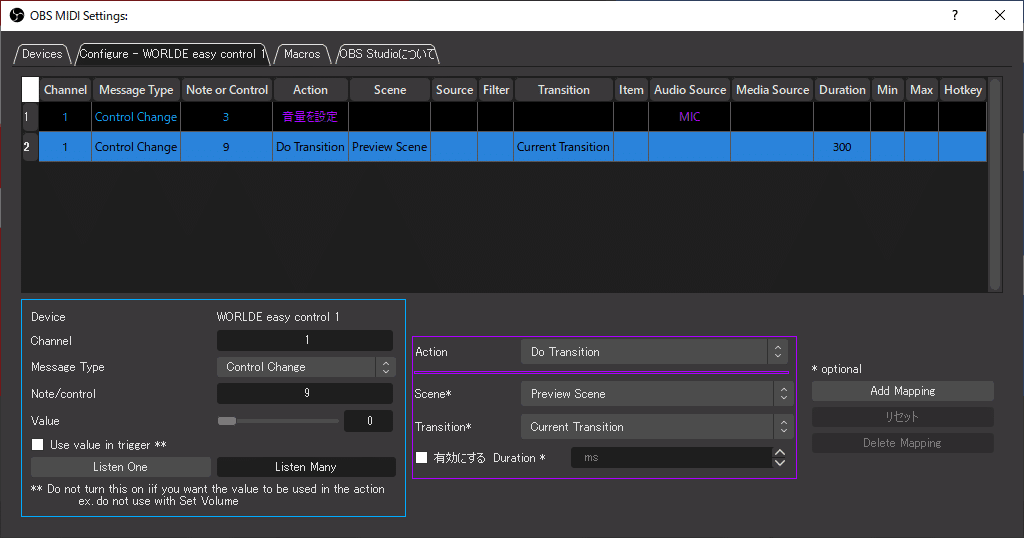Expand the Transition Current Transition dropdown
Screen dimensions: 1024x538
657,427
